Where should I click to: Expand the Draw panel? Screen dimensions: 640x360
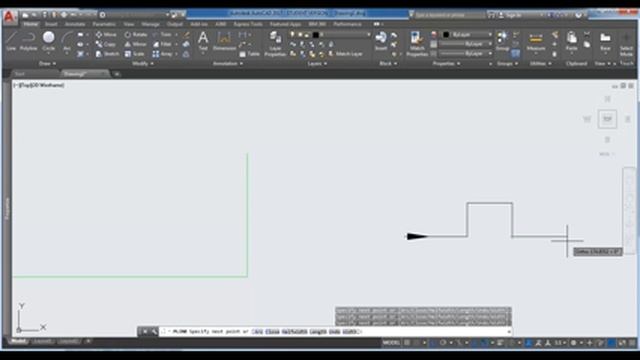pyautogui.click(x=47, y=64)
